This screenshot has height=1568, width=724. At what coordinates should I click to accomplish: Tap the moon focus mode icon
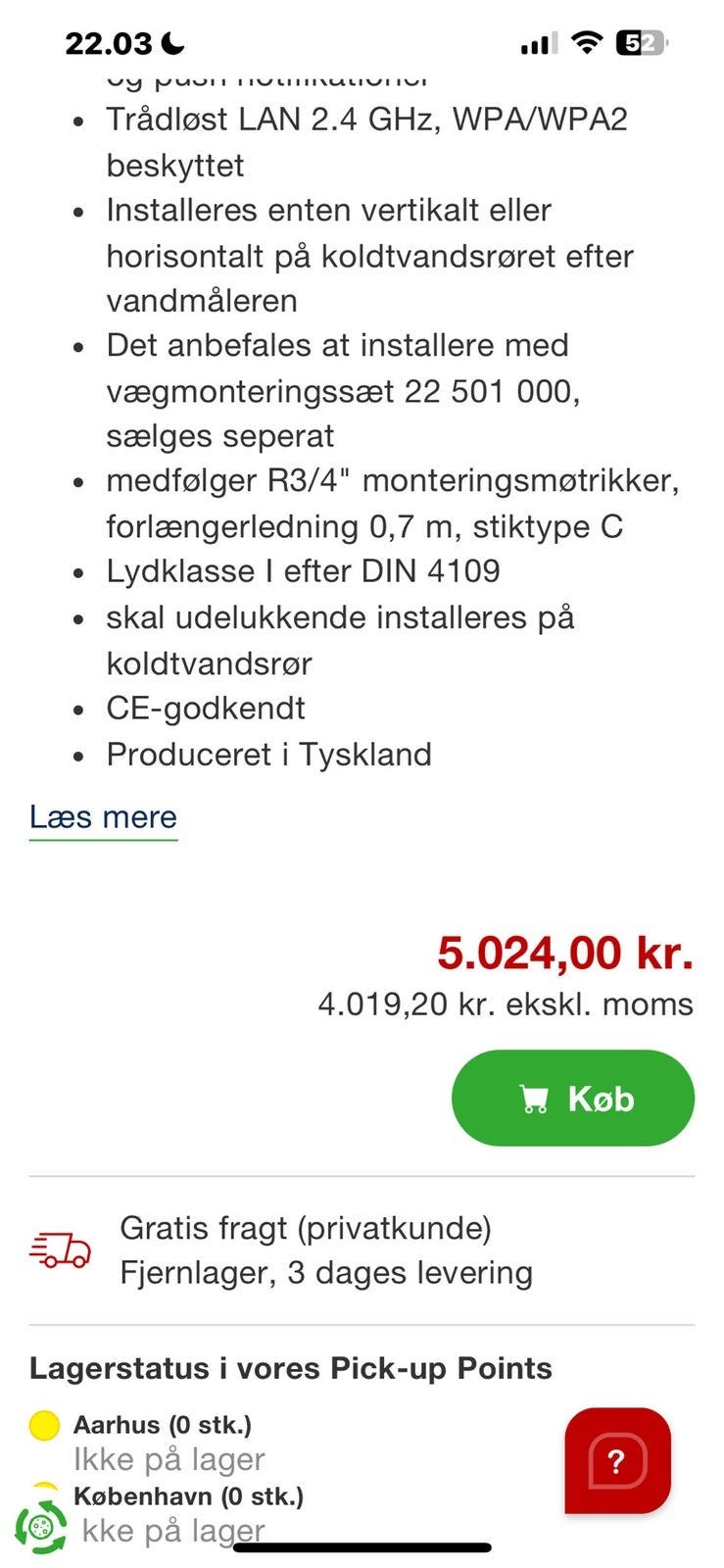coord(173,43)
